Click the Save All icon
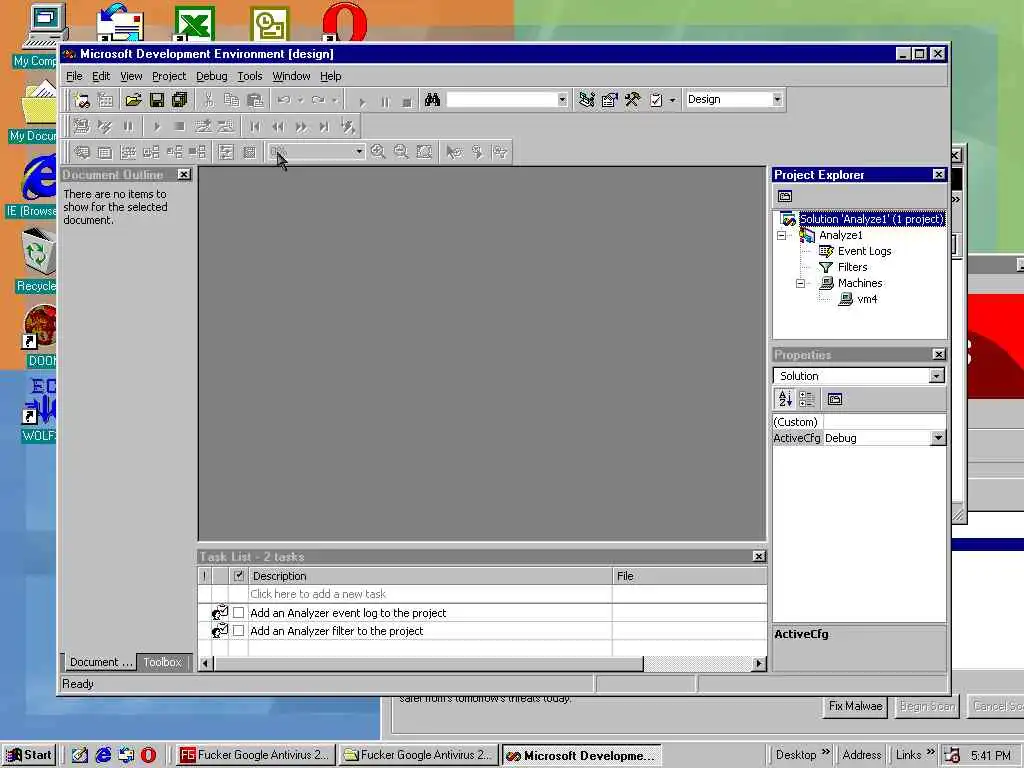This screenshot has width=1024, height=768. [x=180, y=100]
